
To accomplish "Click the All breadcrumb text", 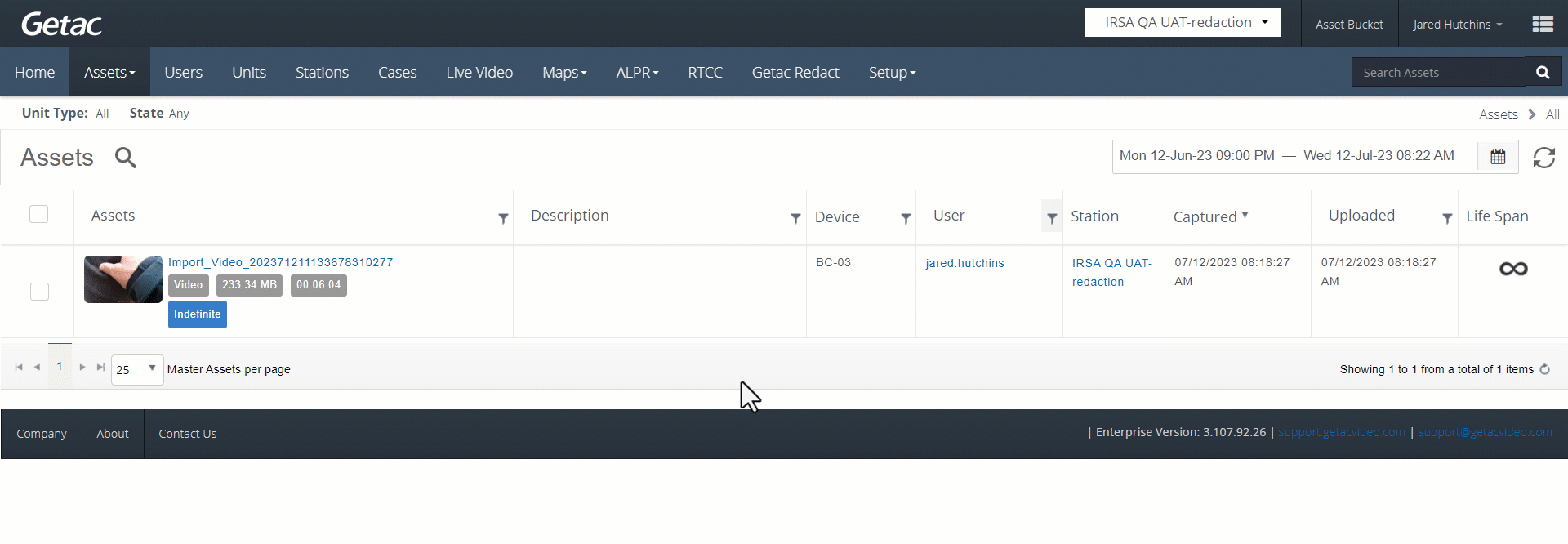I will point(1552,114).
